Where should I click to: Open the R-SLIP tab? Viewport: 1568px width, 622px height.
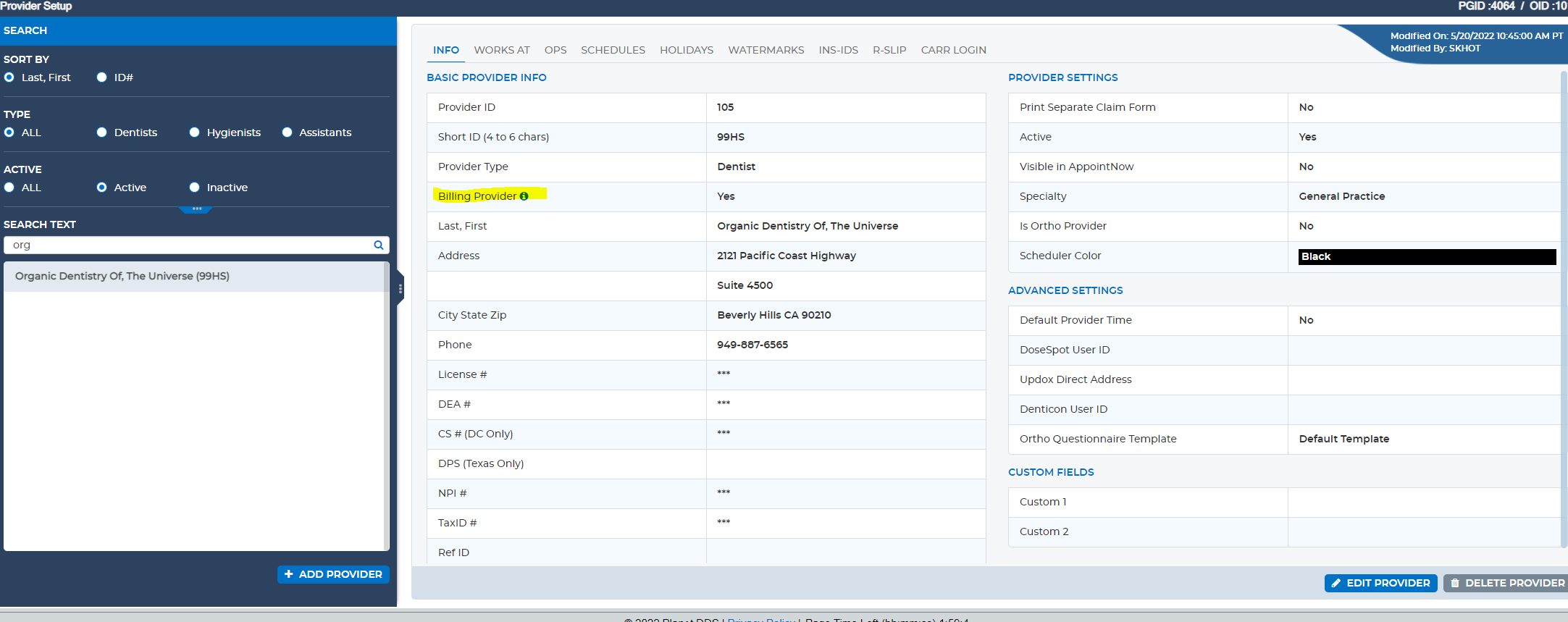point(889,50)
